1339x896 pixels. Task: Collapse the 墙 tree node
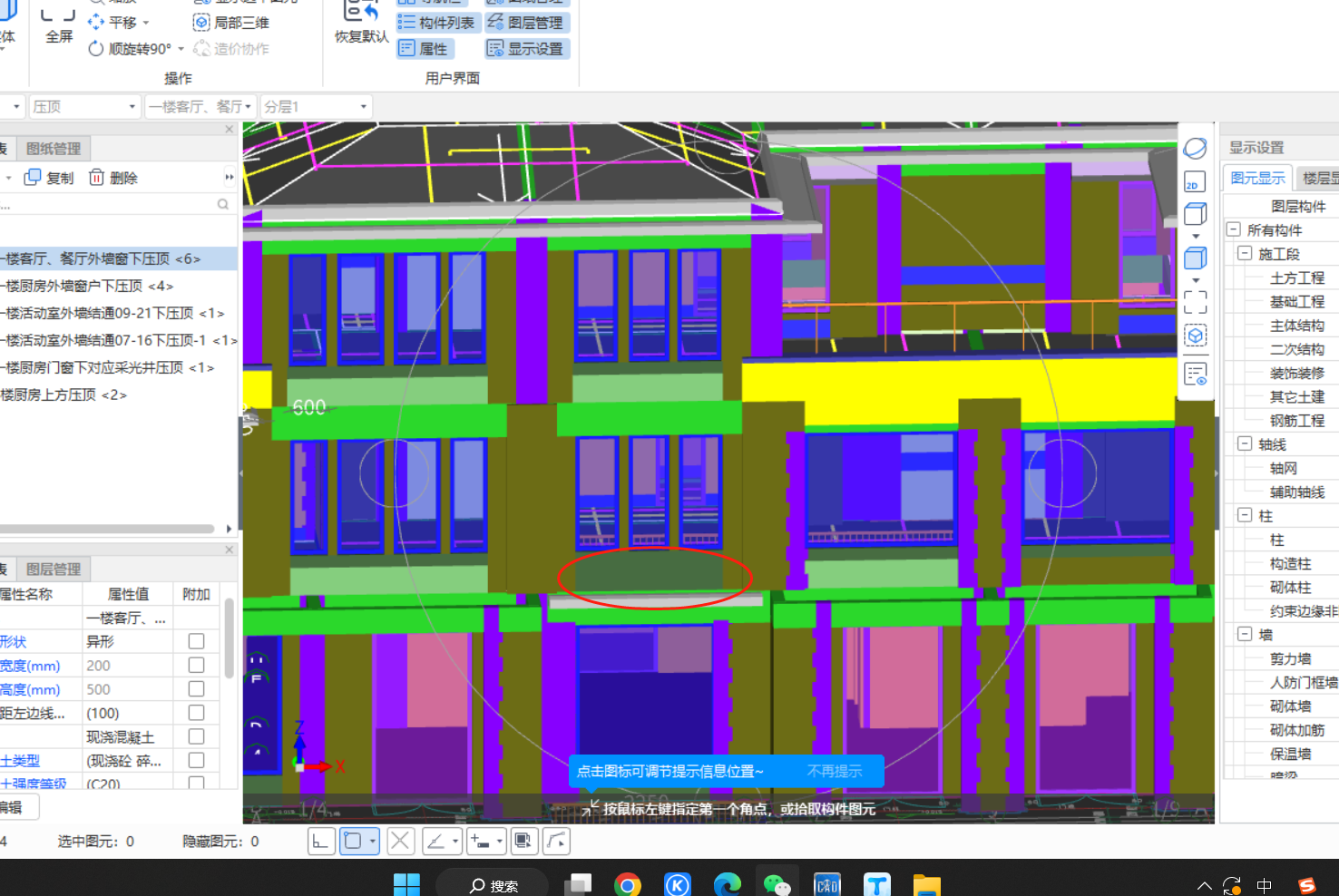tap(1245, 634)
